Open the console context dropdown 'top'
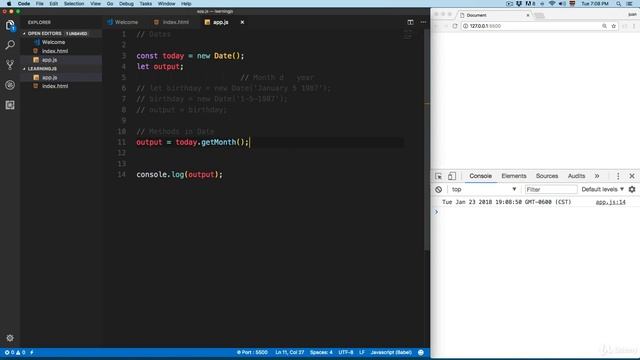This screenshot has width=640, height=360. tap(484, 189)
